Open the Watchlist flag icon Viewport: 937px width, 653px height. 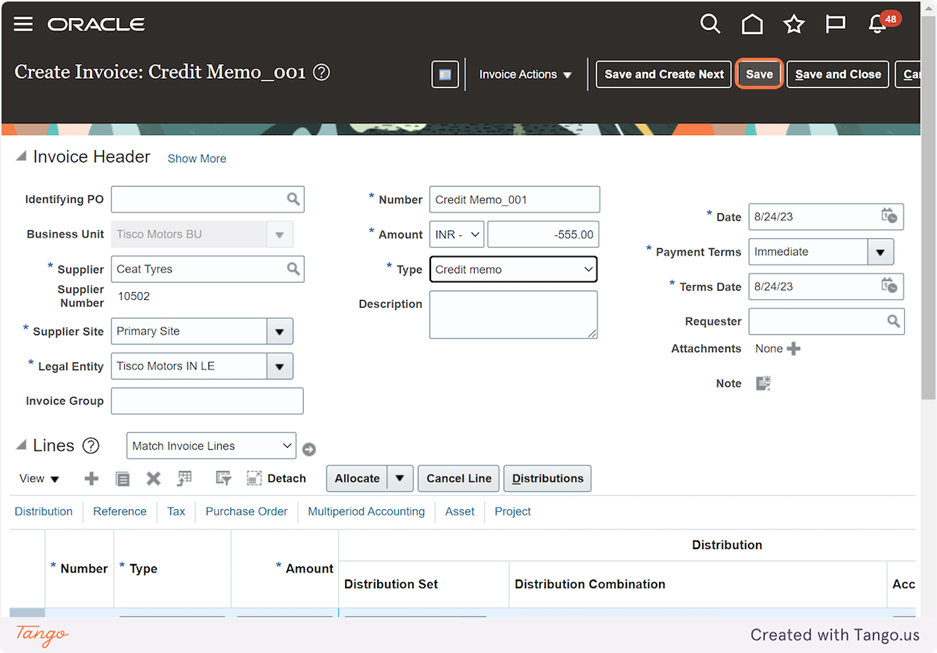tap(835, 24)
